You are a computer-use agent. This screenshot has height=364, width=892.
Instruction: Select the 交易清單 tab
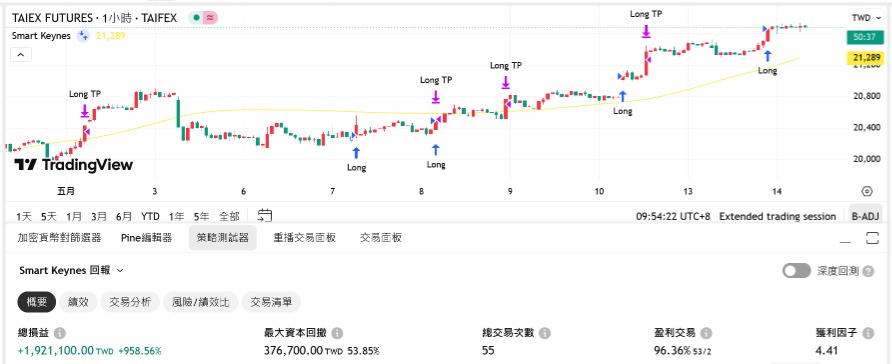coord(271,302)
